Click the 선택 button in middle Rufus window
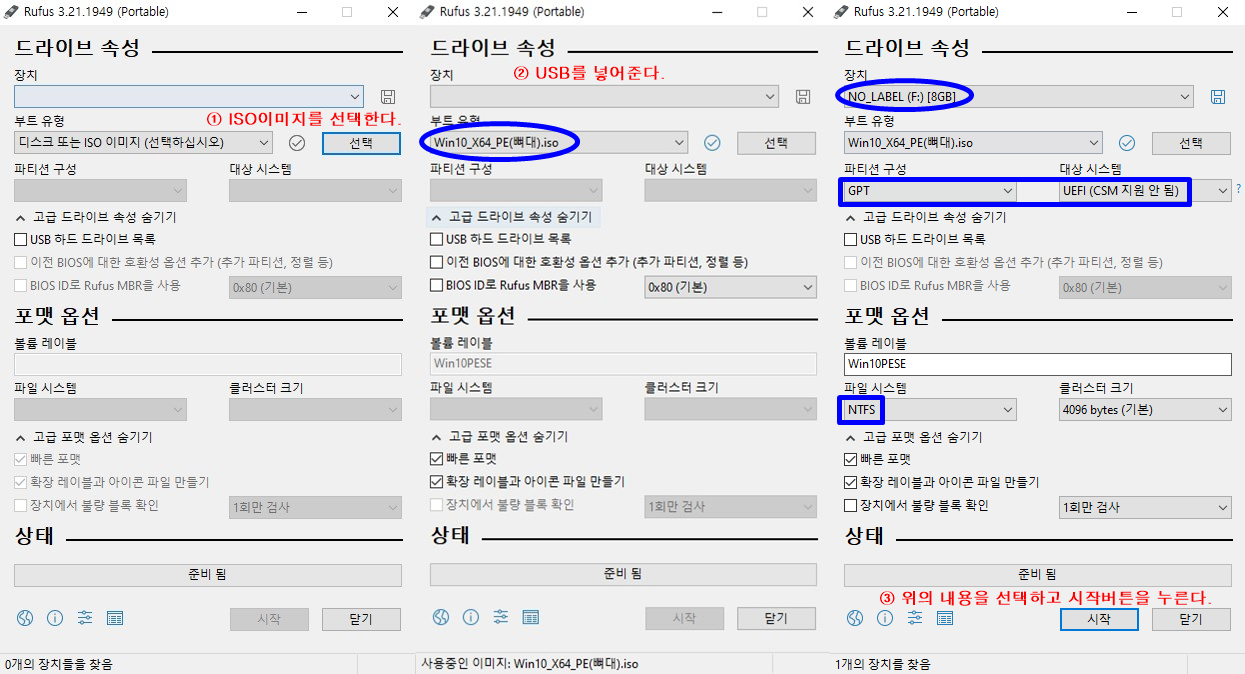The width and height of the screenshot is (1245, 674). pyautogui.click(x=776, y=143)
